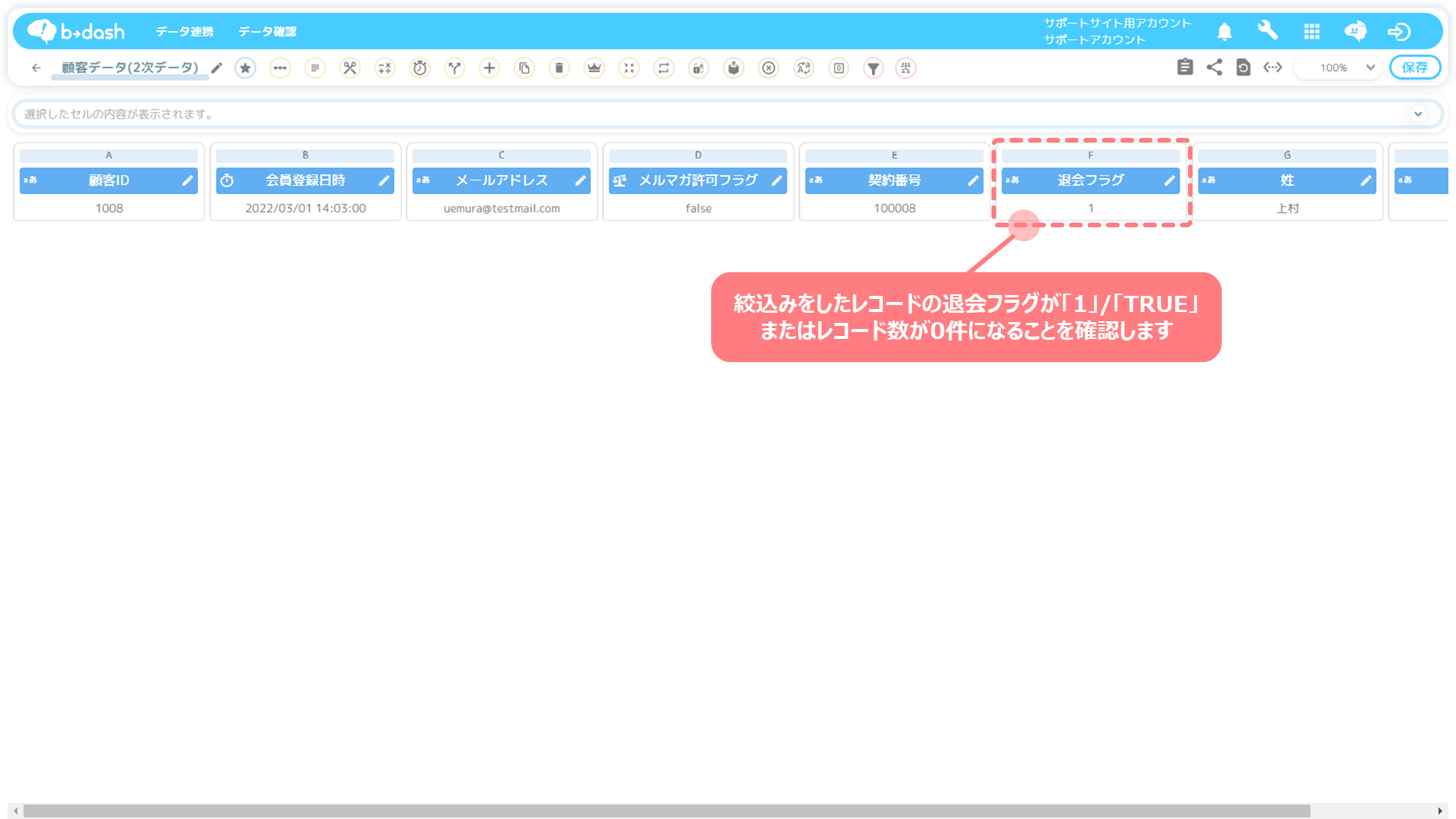Image resolution: width=1456 pixels, height=819 pixels.
Task: Select the 顧客ID column header
Action: coord(109,180)
